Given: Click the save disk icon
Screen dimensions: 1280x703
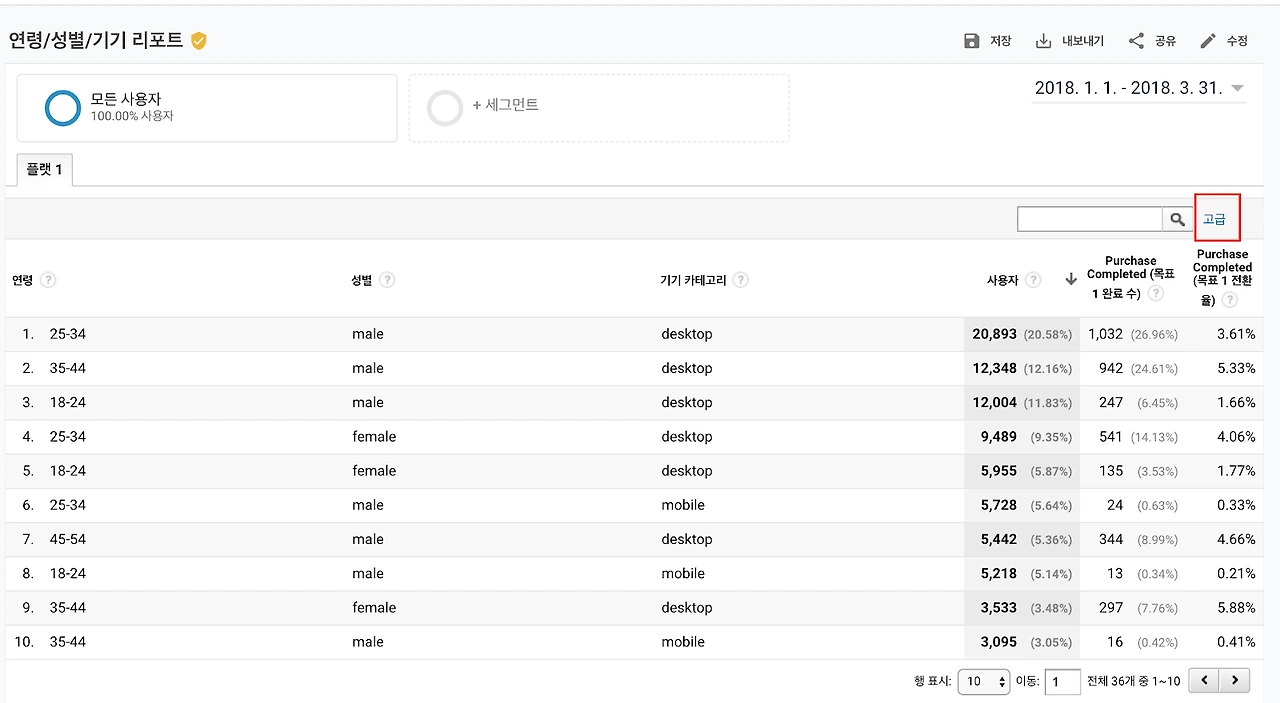Looking at the screenshot, I should (x=971, y=41).
